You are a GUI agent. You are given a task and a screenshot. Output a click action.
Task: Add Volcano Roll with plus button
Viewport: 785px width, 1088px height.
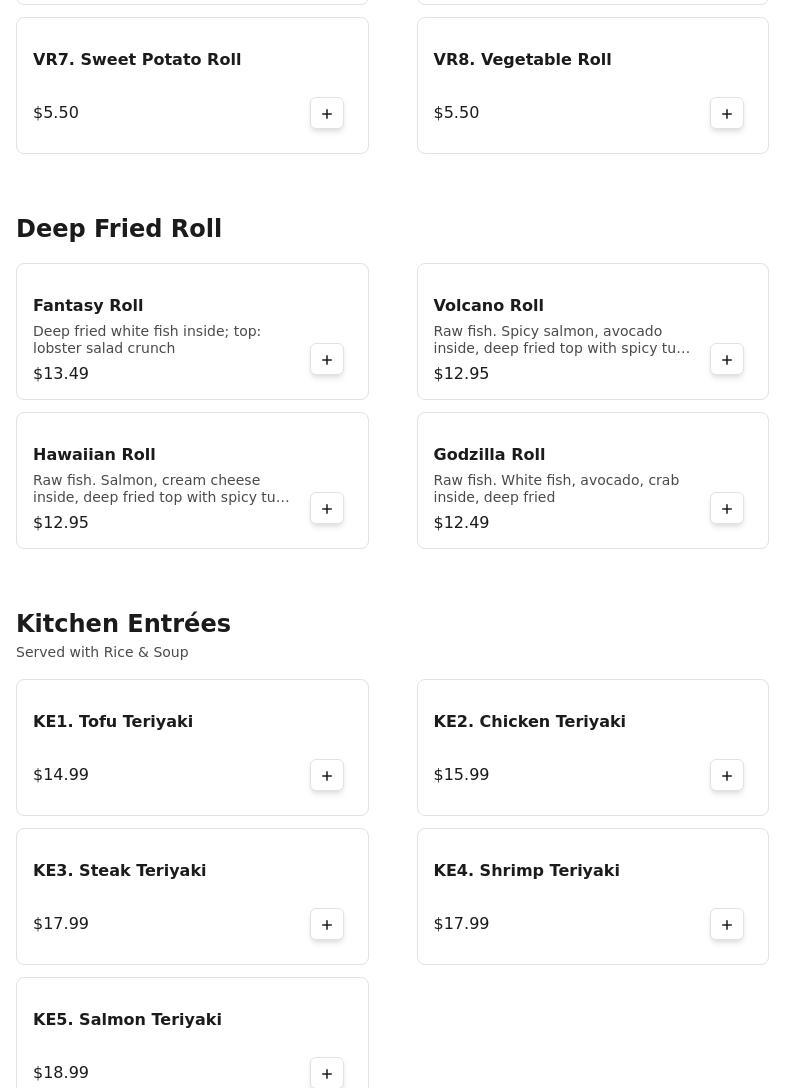point(727,360)
